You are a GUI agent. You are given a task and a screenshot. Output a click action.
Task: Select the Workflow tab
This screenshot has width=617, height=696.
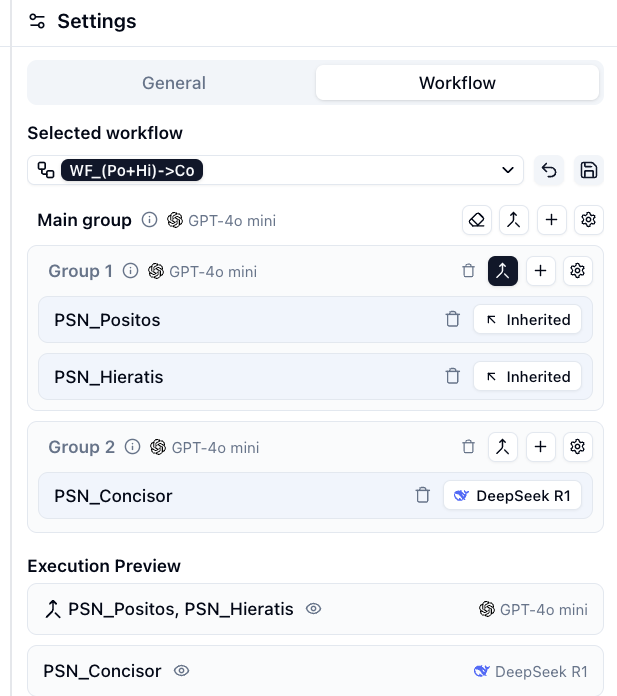tap(457, 83)
